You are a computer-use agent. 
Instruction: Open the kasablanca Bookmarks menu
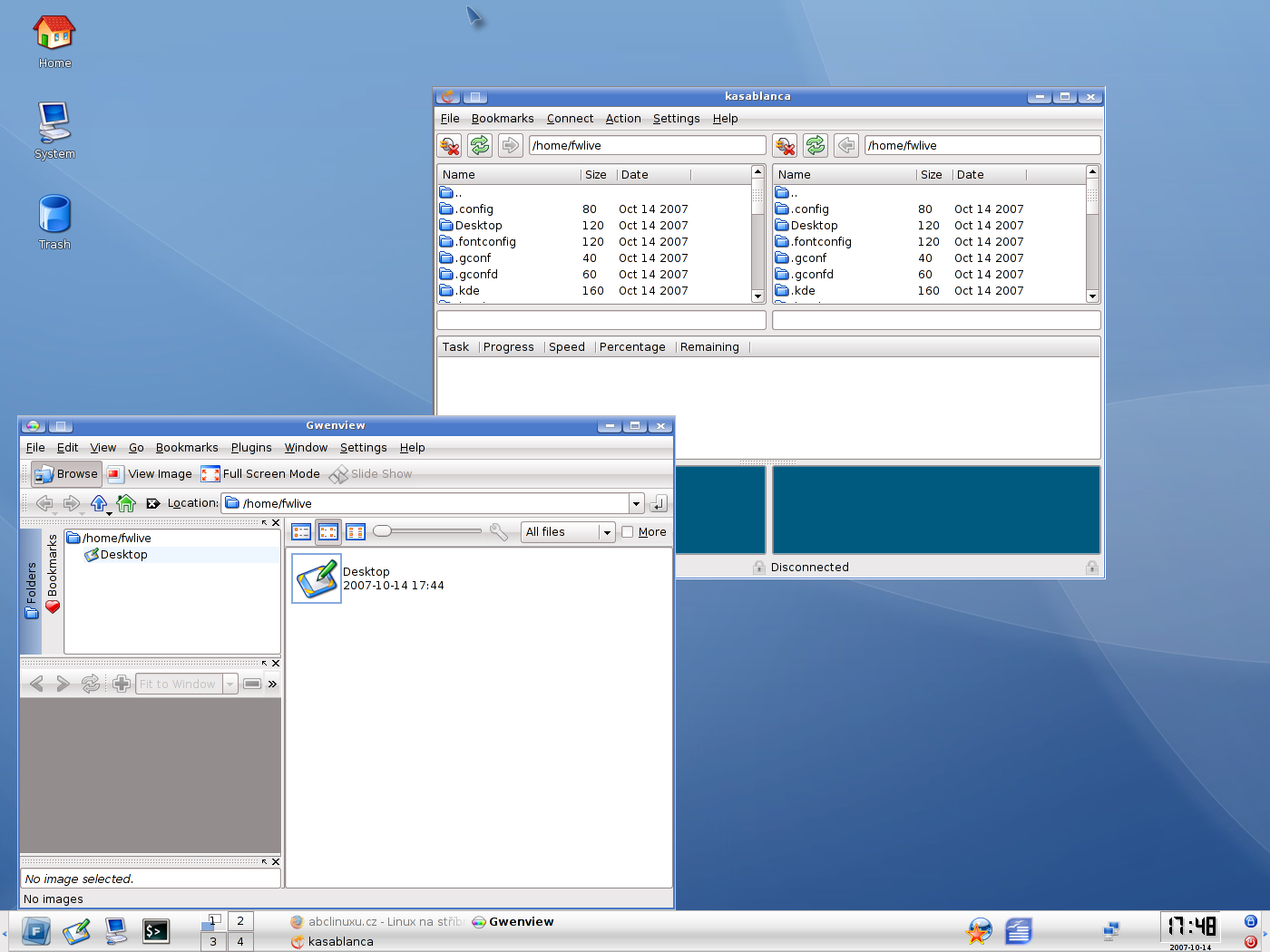(x=503, y=119)
